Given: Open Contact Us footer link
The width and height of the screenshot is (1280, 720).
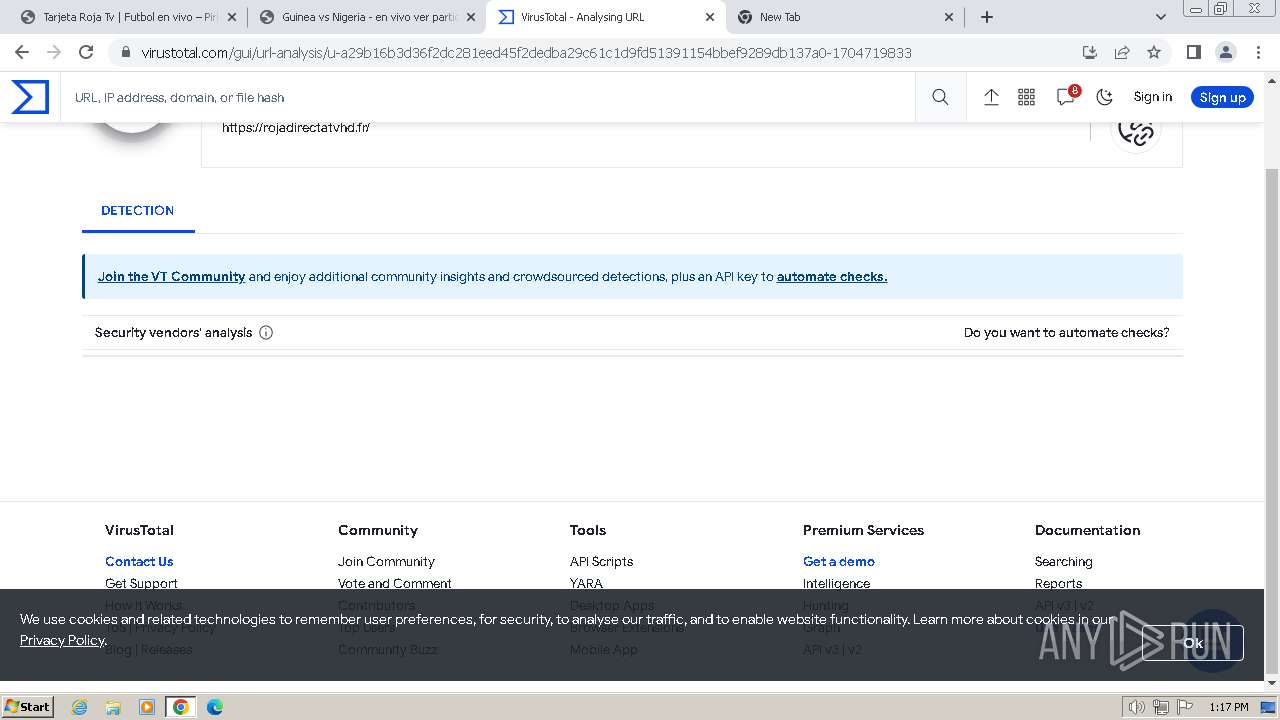Looking at the screenshot, I should point(139,562).
